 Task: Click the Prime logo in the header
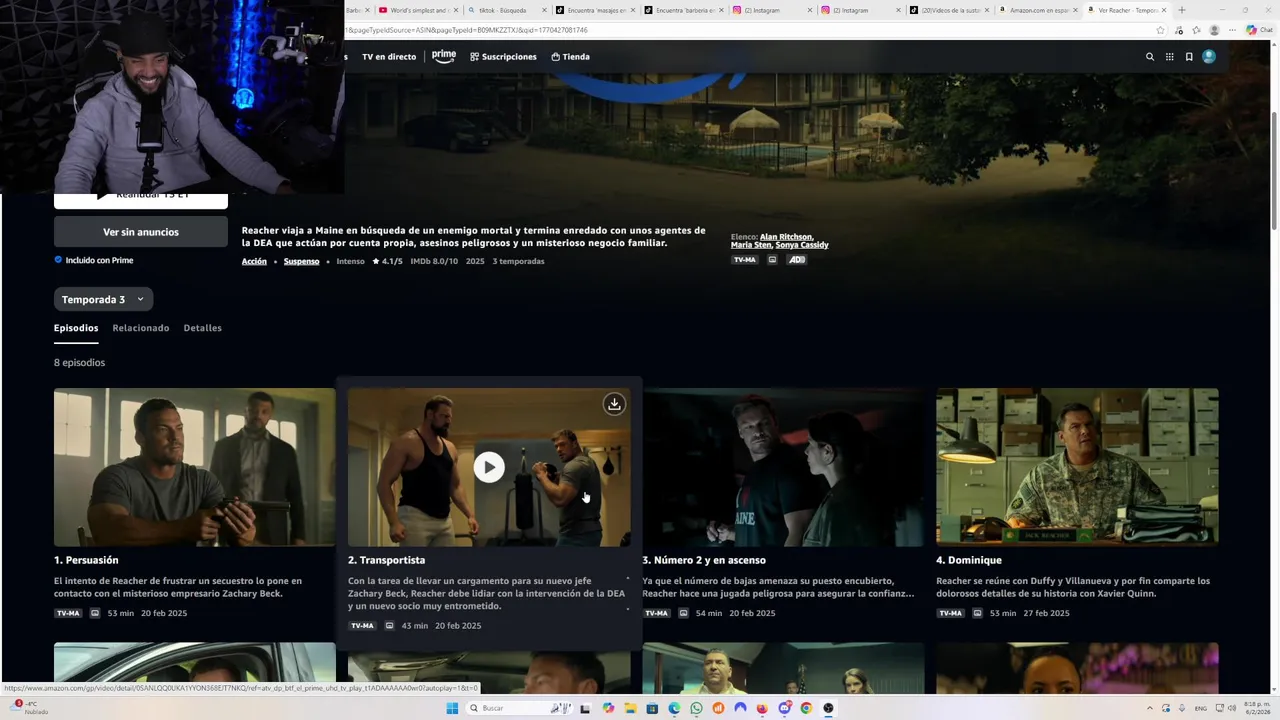[444, 56]
